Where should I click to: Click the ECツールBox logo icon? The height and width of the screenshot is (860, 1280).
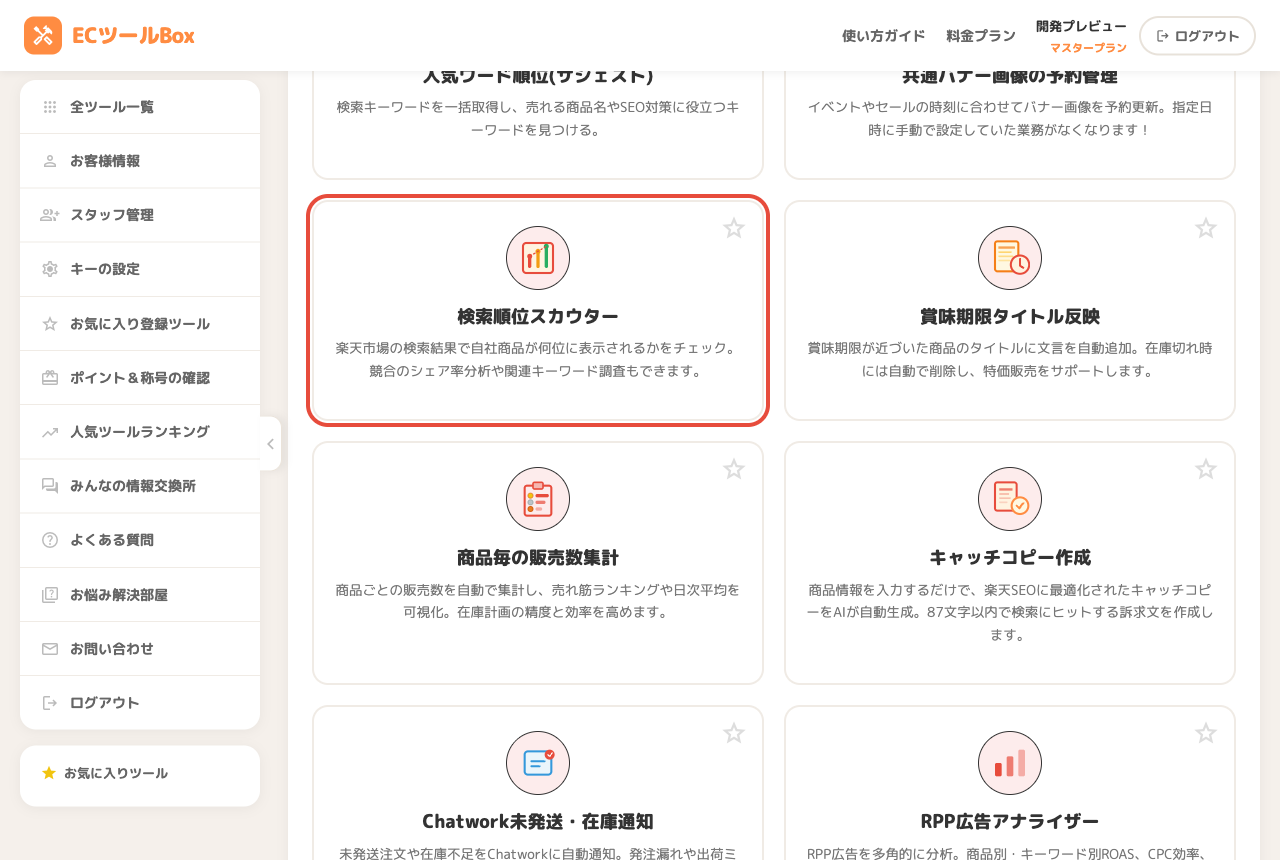(43, 35)
